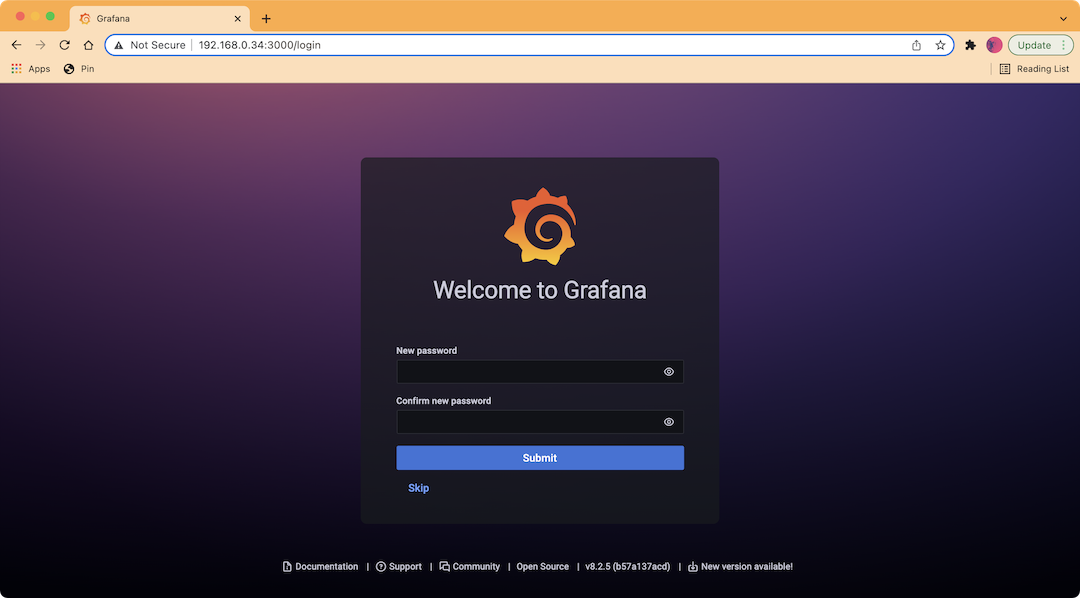Submit the new password
Screen dimensions: 1080x598
pos(540,458)
